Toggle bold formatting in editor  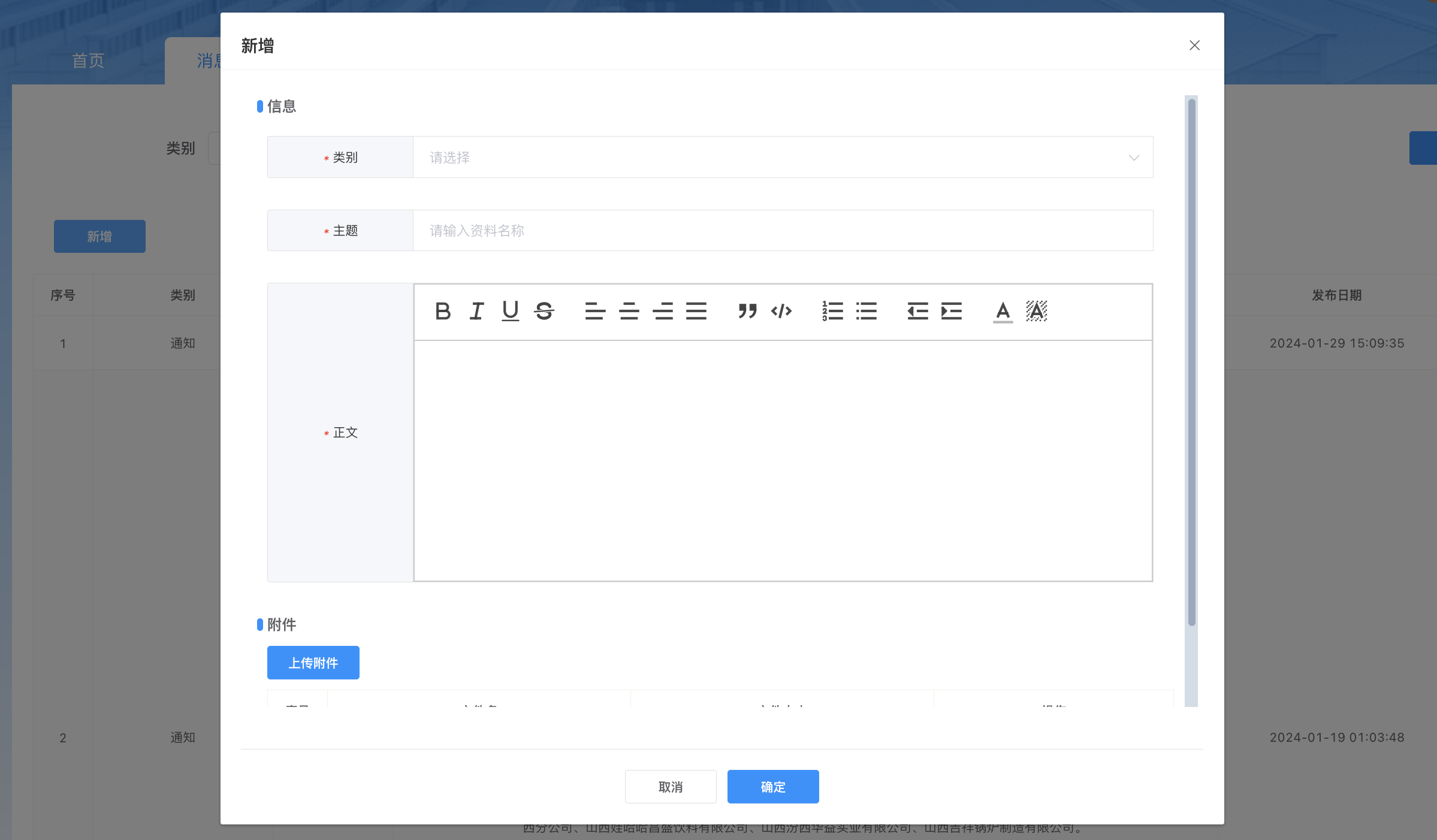point(443,311)
